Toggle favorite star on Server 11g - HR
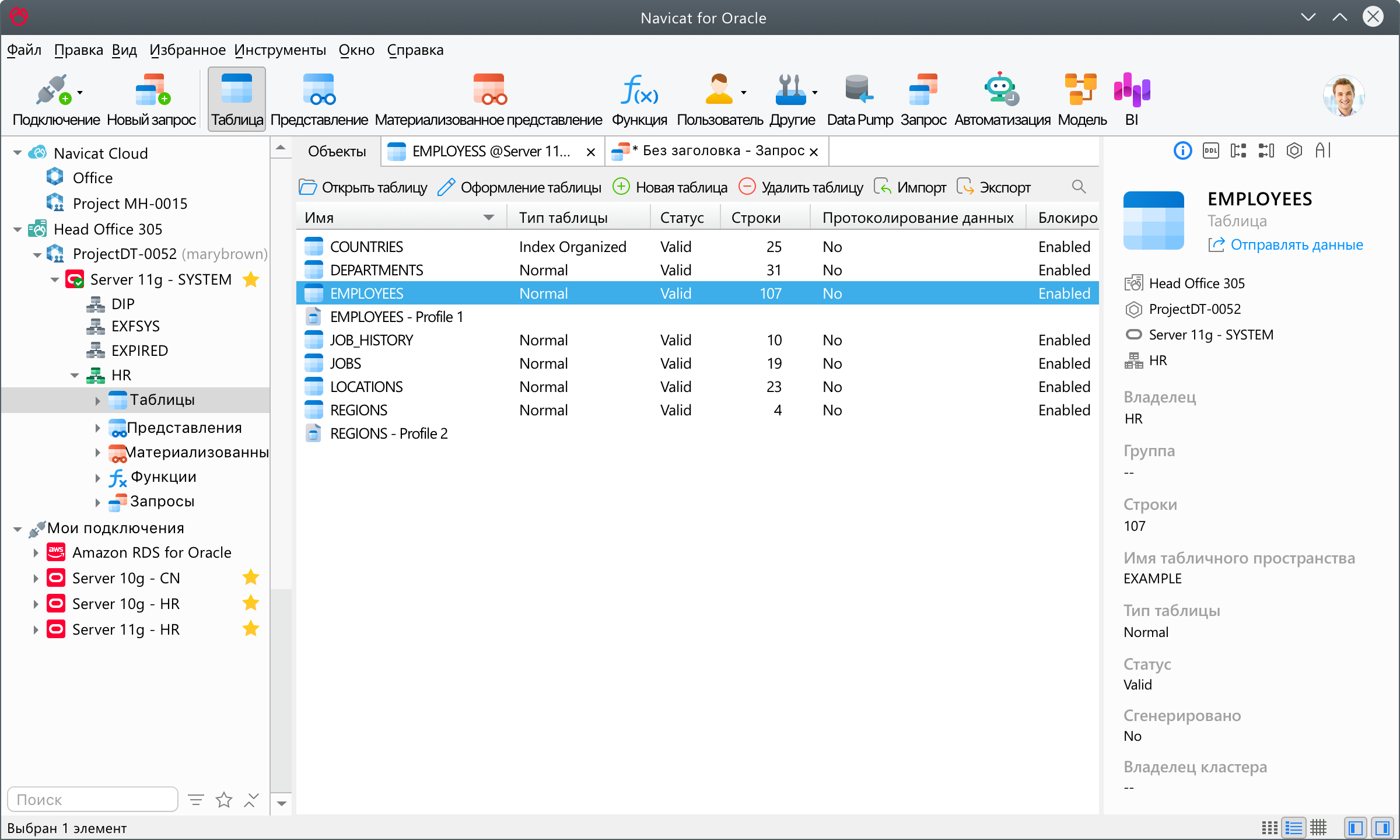 pyautogui.click(x=251, y=629)
